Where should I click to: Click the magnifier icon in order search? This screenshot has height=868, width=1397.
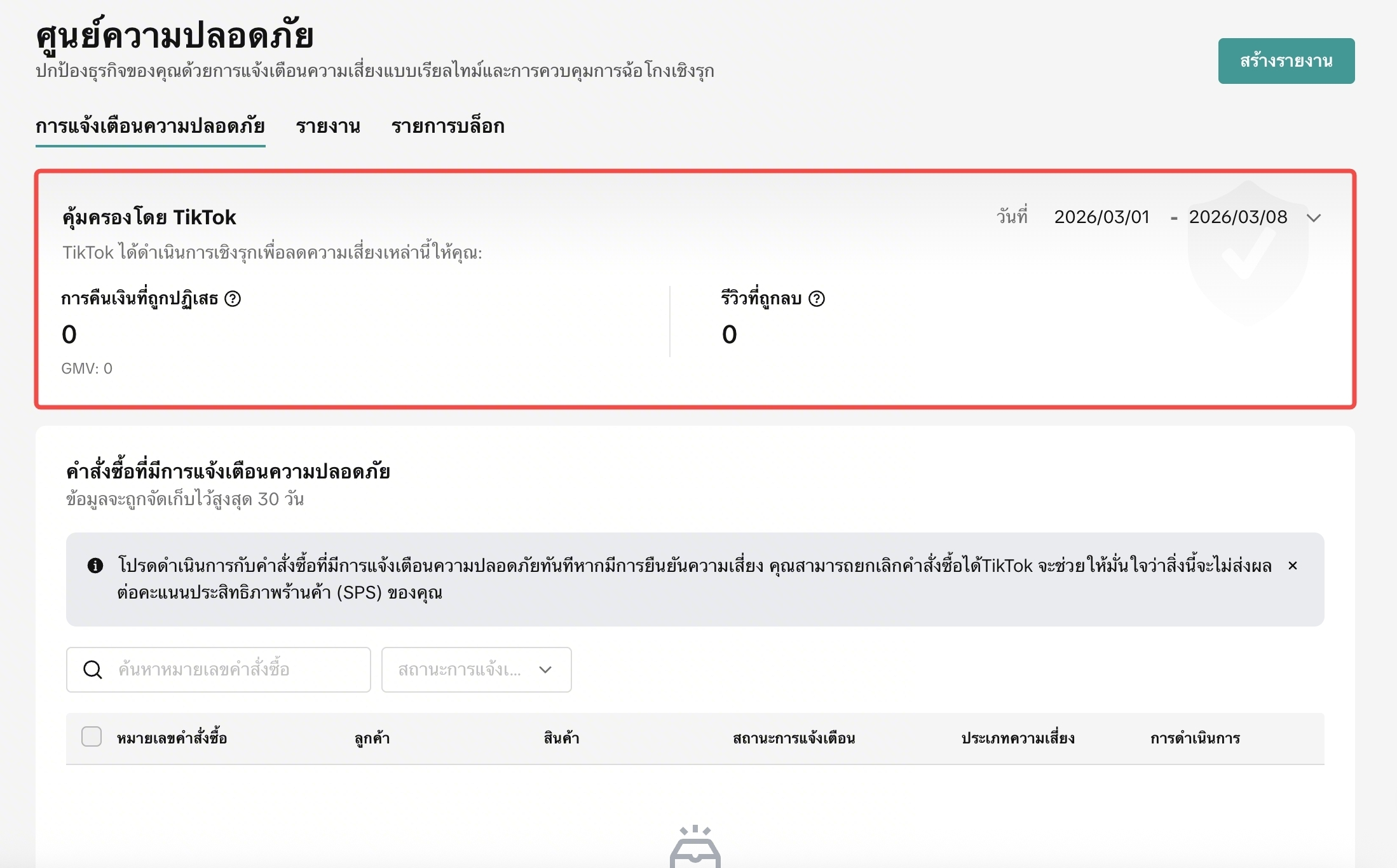[93, 670]
